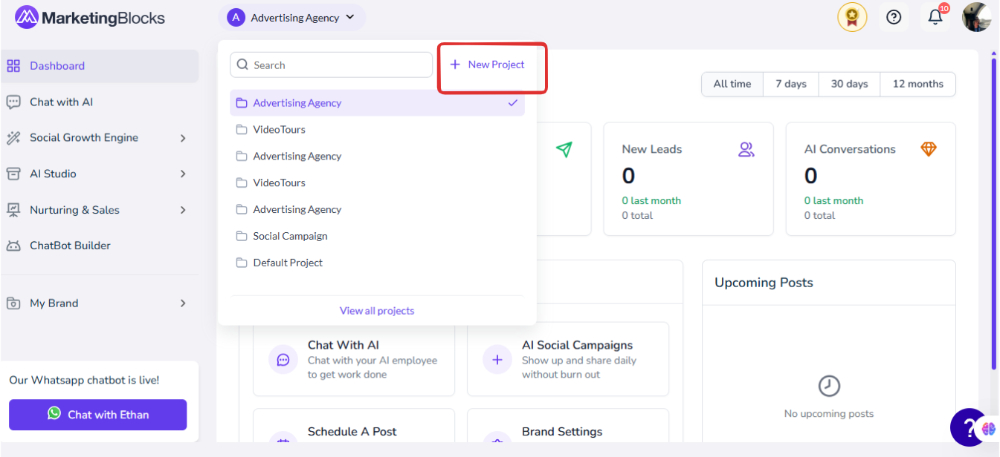
Task: Click the No upcoming posts text
Action: tap(829, 414)
